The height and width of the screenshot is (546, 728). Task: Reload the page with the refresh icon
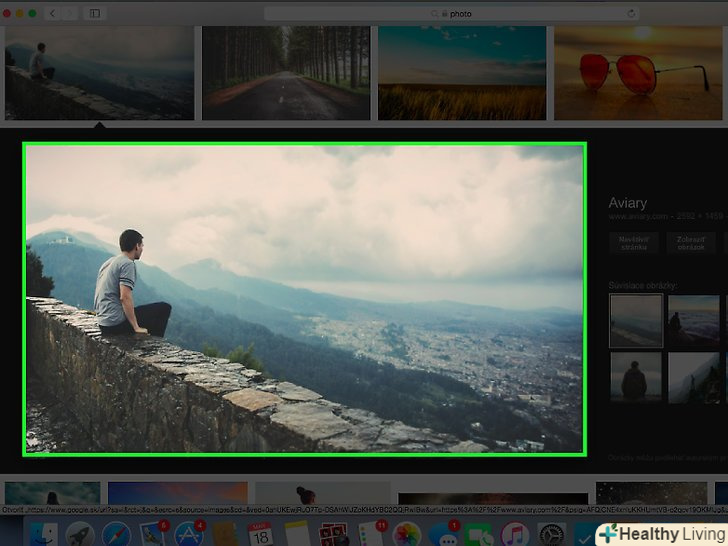tap(631, 13)
